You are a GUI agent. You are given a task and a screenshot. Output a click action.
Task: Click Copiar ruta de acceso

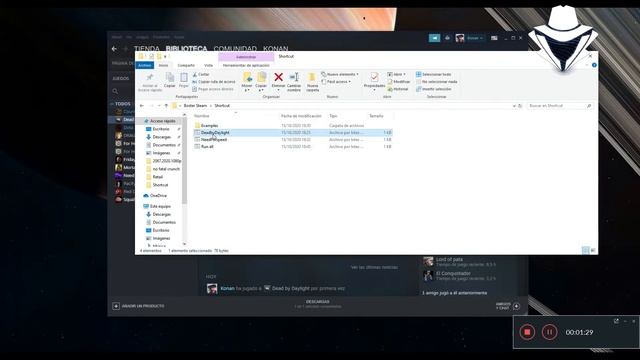pos(214,82)
